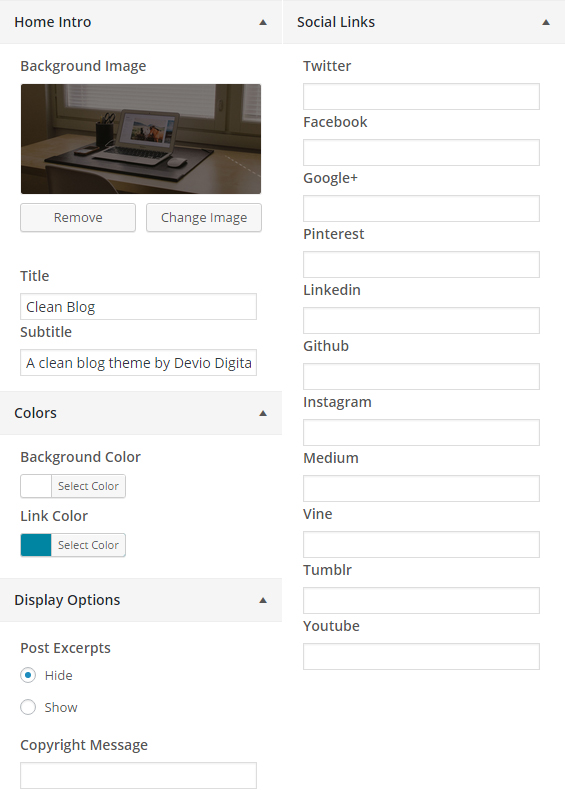Screen dimensions: 565x804
Task: Click the Remove background image button
Action: [78, 217]
